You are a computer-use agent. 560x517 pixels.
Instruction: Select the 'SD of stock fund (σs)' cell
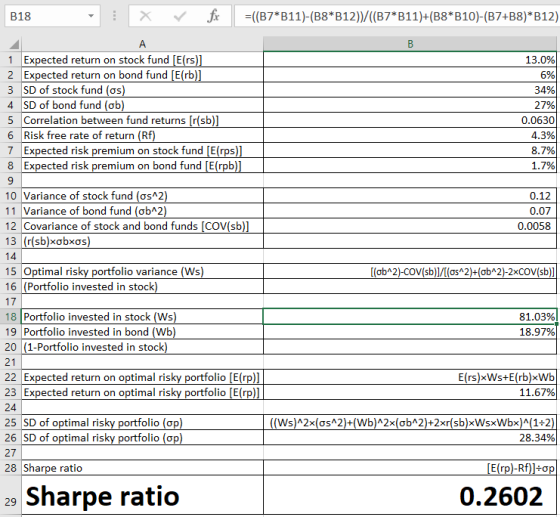[x=142, y=90]
